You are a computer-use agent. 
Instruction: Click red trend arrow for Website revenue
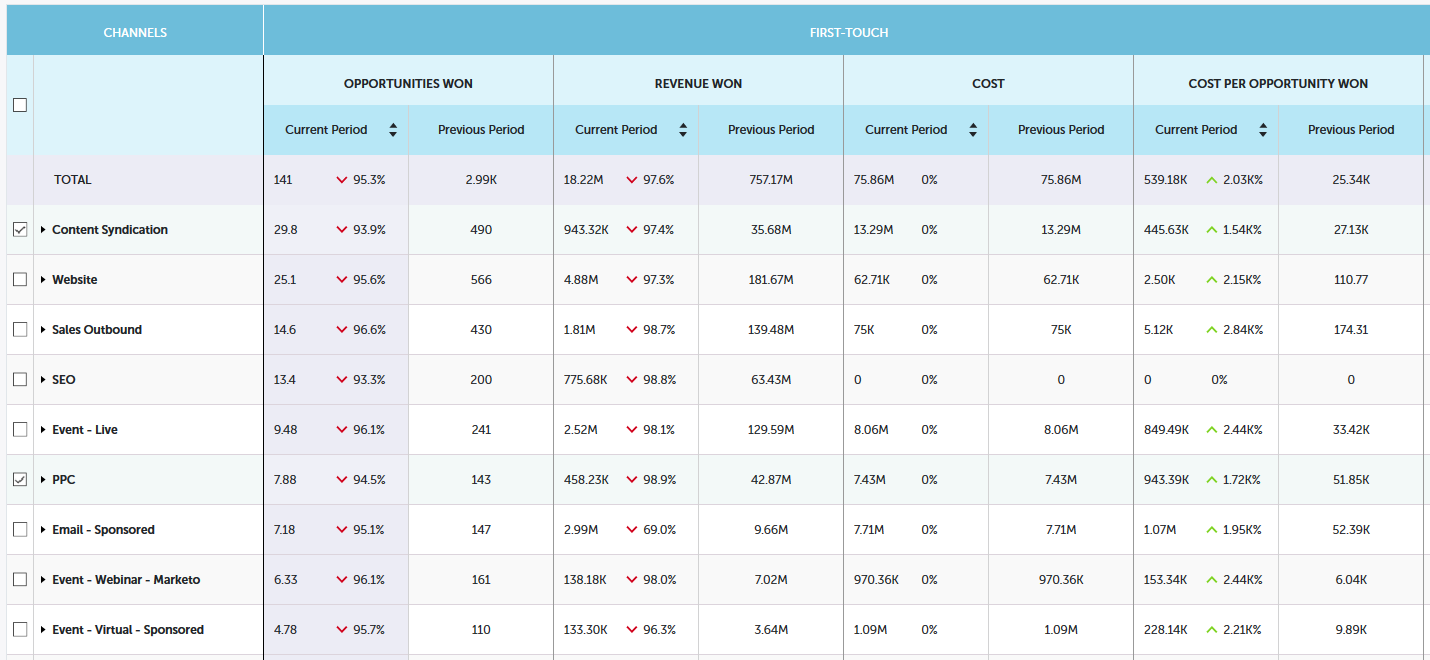coord(632,280)
